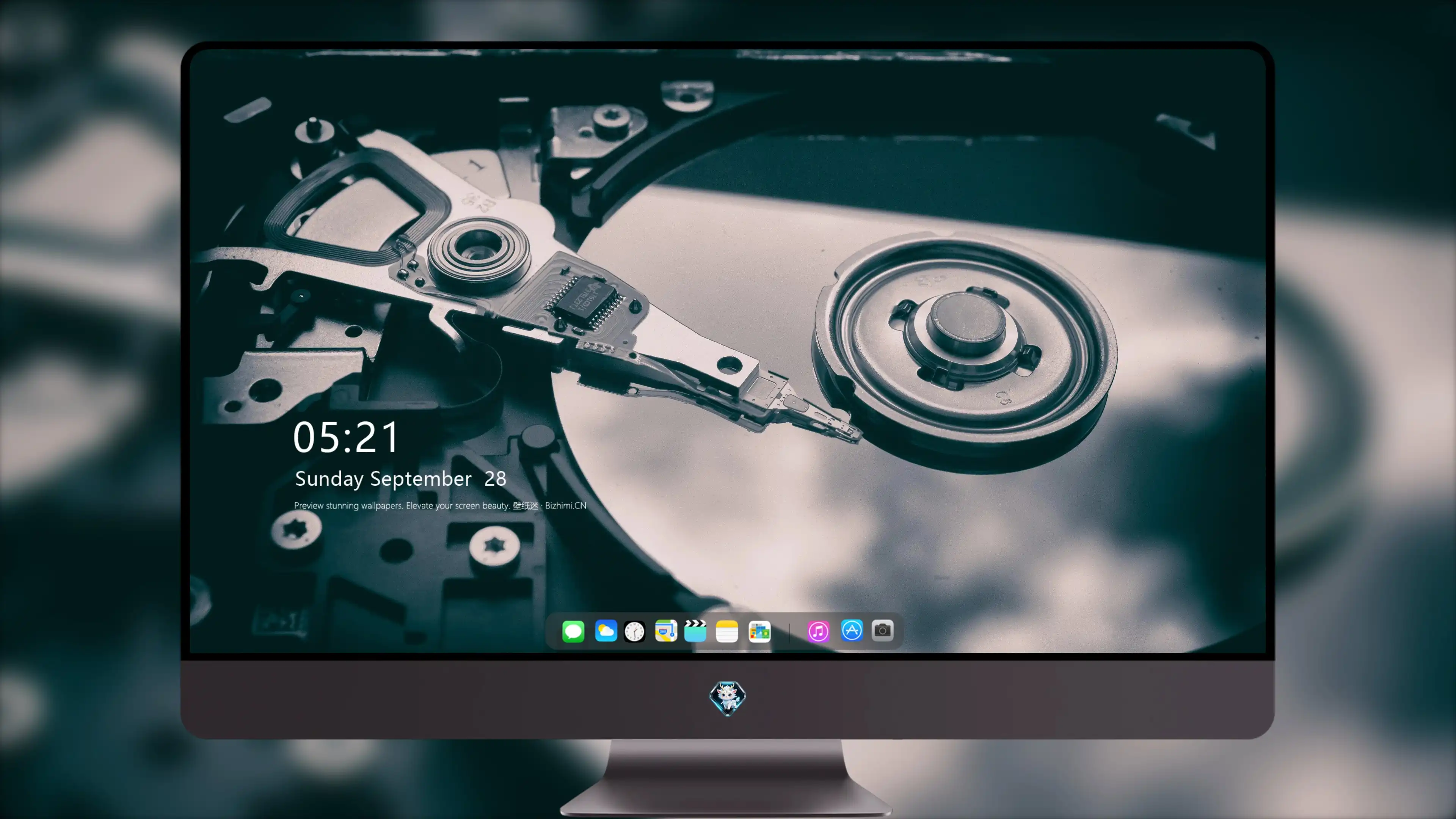Click the dragon mascot logo on monitor chin

[728, 698]
